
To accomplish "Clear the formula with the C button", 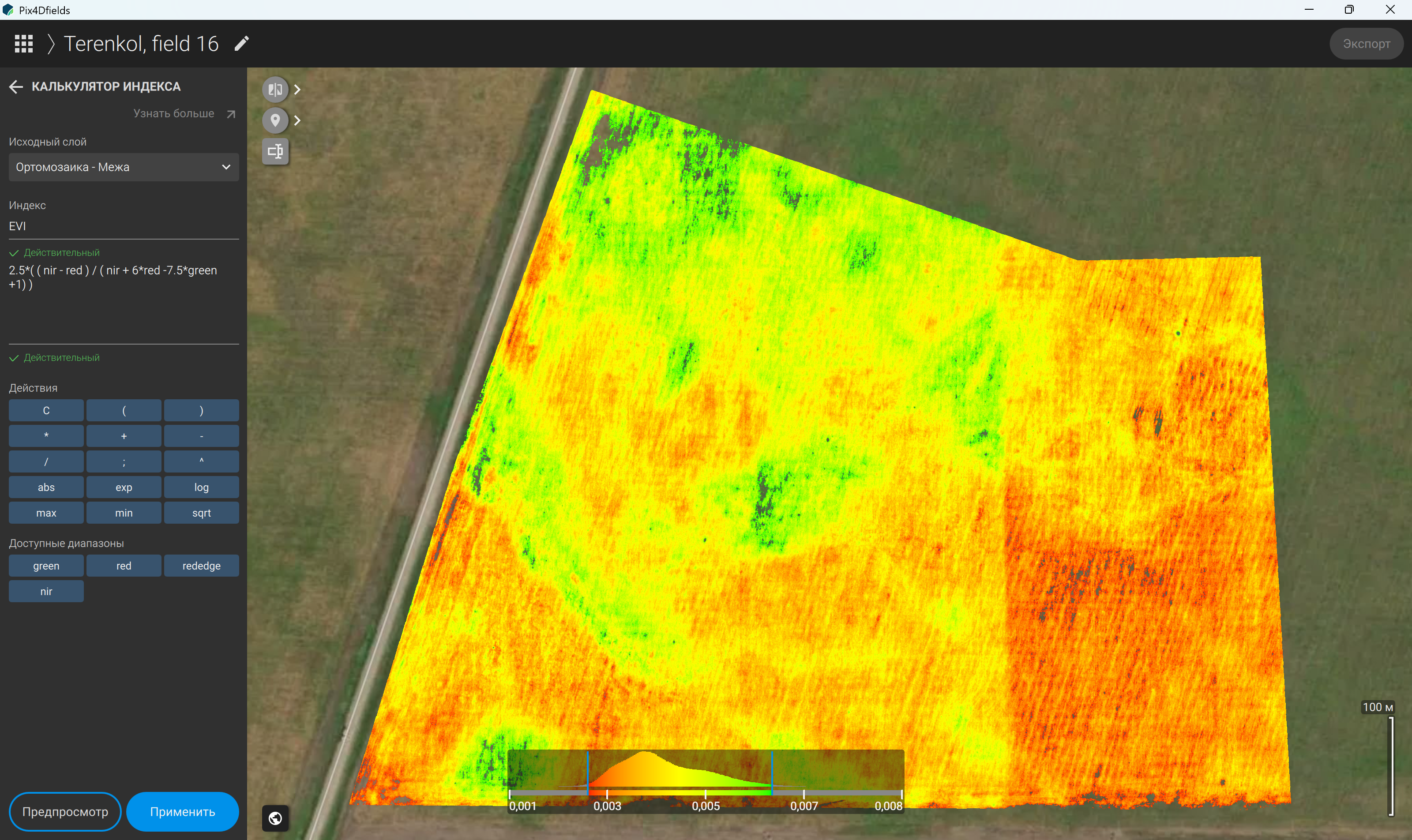I will click(x=46, y=410).
